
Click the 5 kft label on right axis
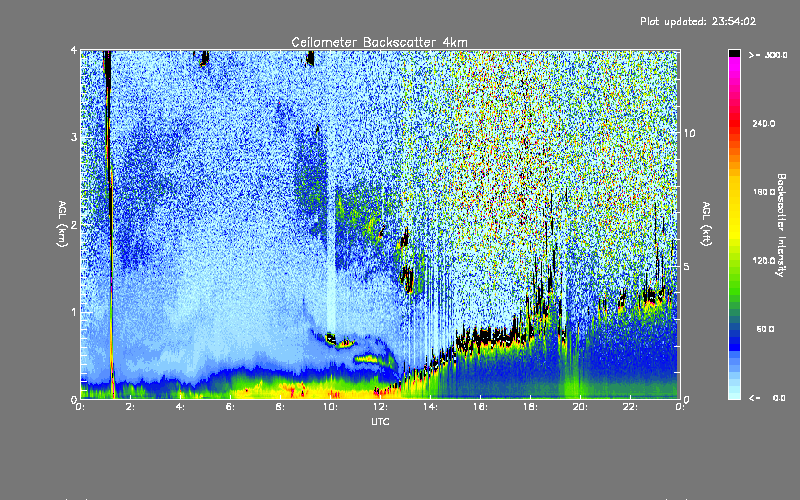(687, 266)
